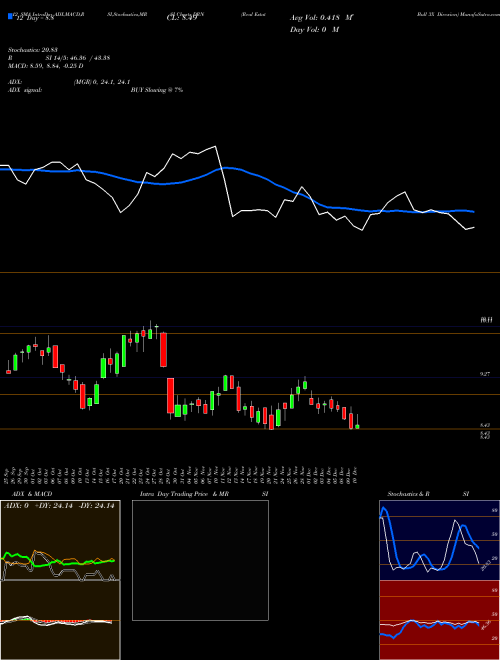
Task: Click the right end of the blue SMA line
Action: (474, 212)
